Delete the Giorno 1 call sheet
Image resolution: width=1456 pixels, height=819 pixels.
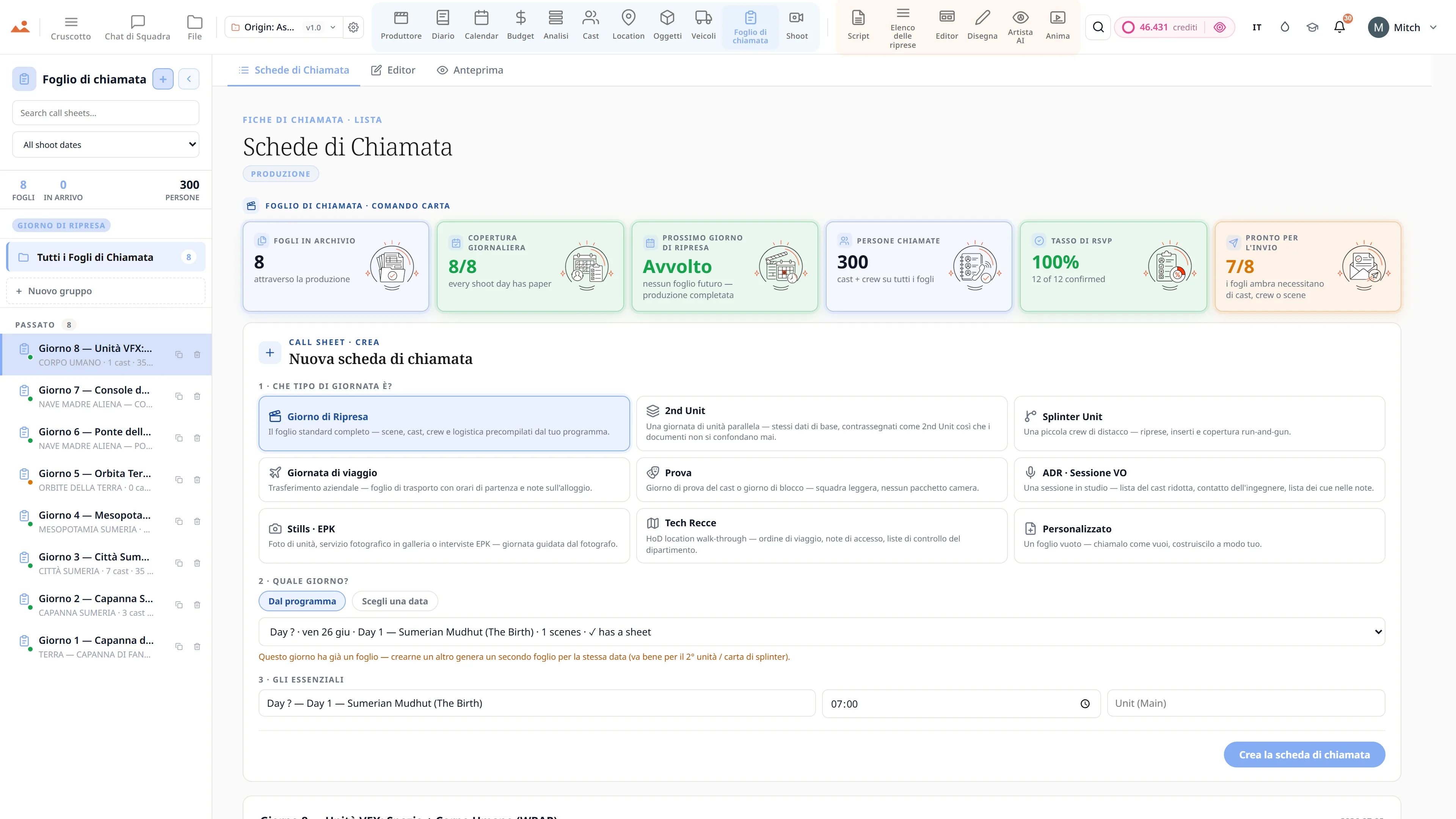[x=197, y=646]
